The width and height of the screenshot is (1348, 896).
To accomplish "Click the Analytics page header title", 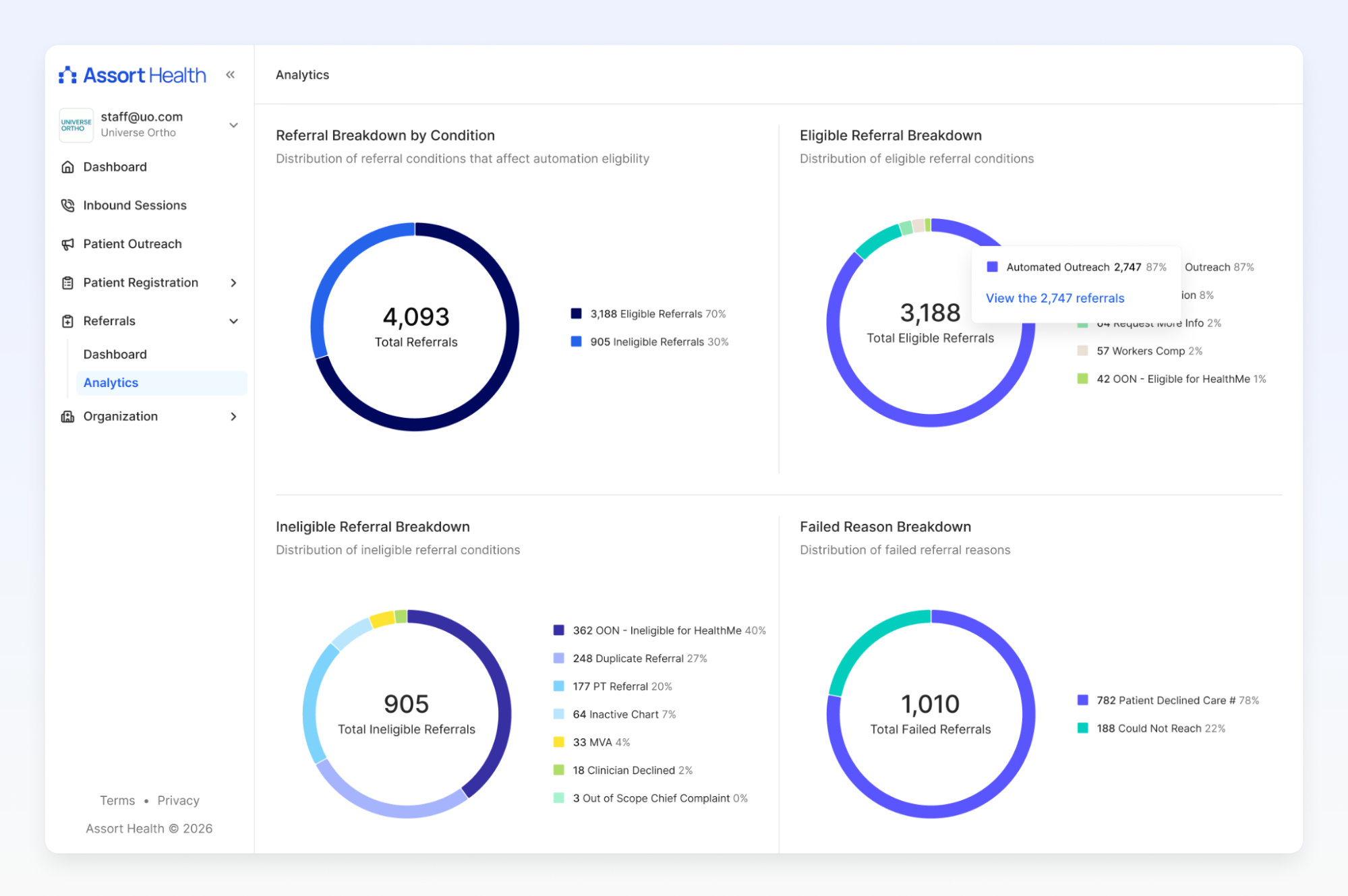I will (x=302, y=75).
